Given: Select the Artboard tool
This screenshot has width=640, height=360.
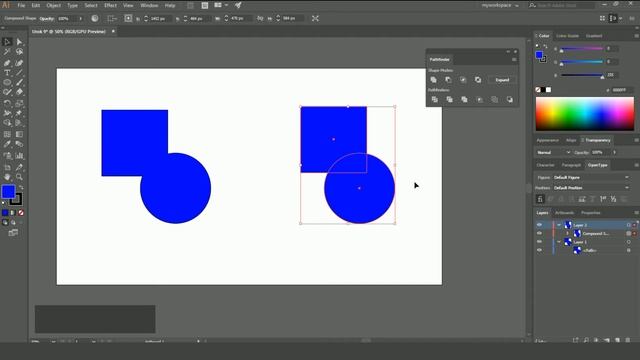Looking at the screenshot, I should click(7, 167).
